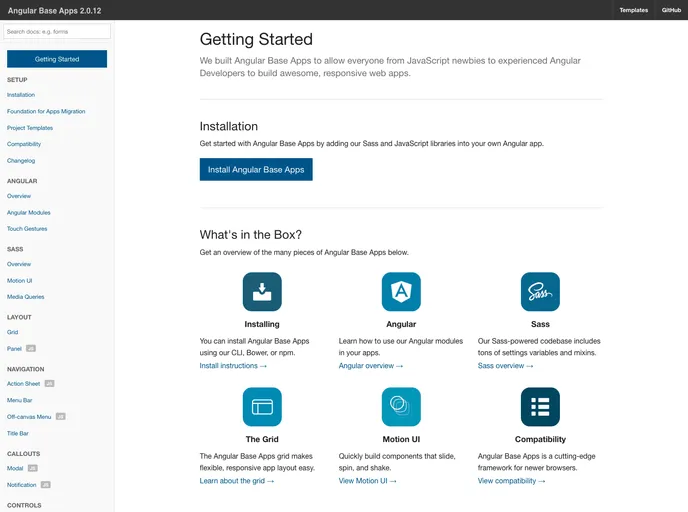Open Media Queries sidebar link
The image size is (688, 512).
tap(25, 297)
